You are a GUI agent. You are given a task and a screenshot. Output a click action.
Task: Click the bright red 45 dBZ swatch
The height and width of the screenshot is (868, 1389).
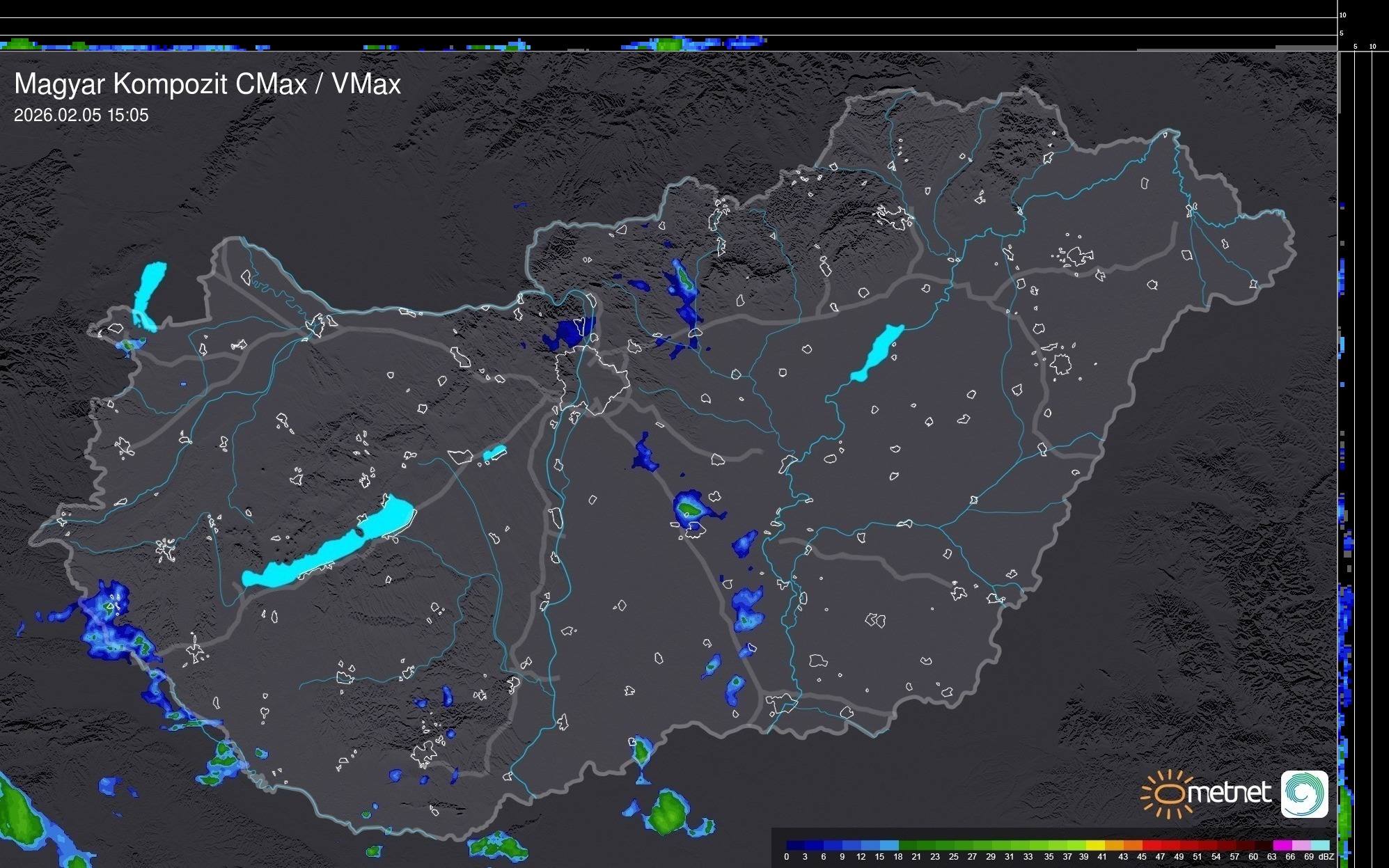(1151, 845)
